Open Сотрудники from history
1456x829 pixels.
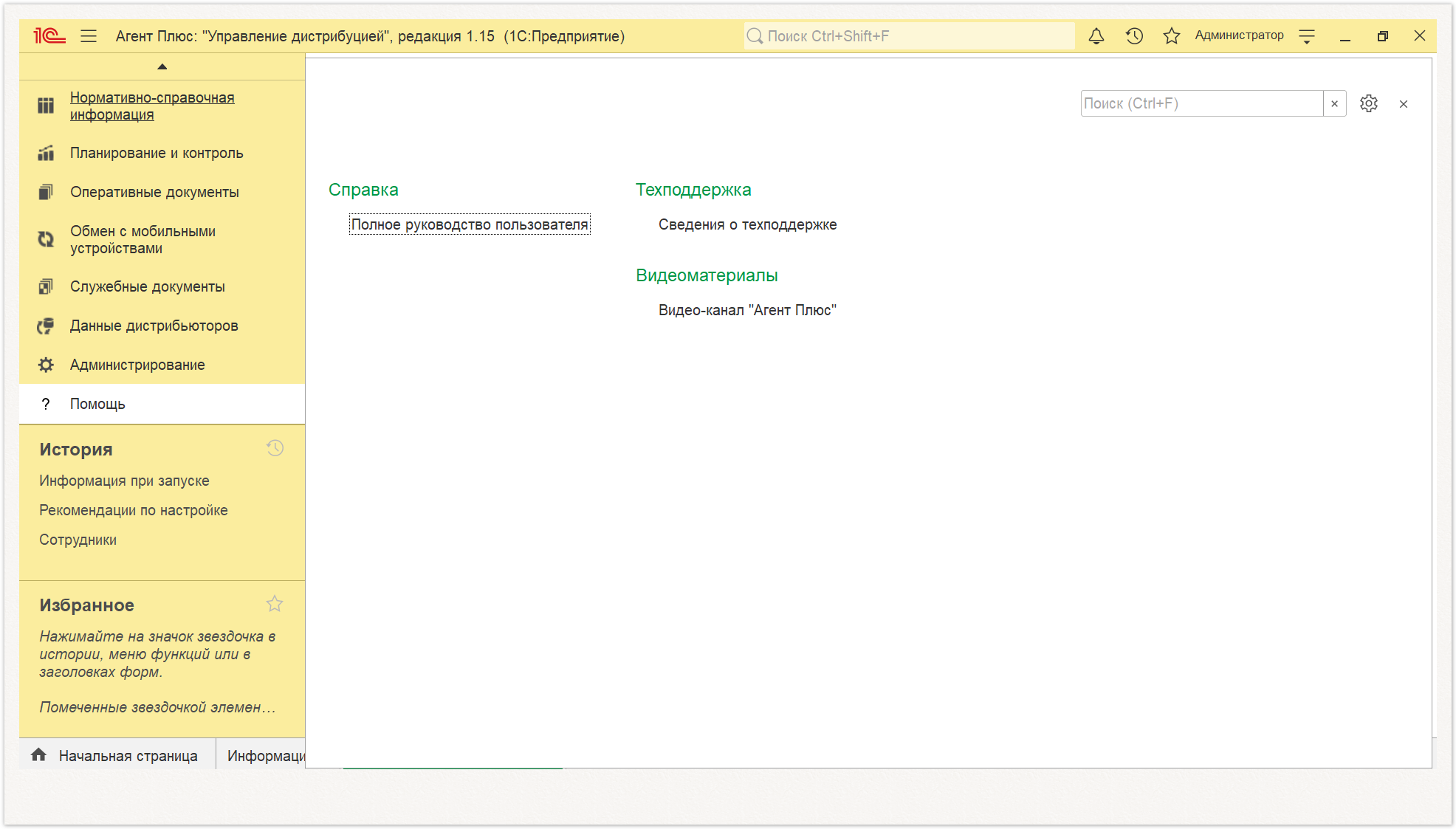pyautogui.click(x=78, y=540)
